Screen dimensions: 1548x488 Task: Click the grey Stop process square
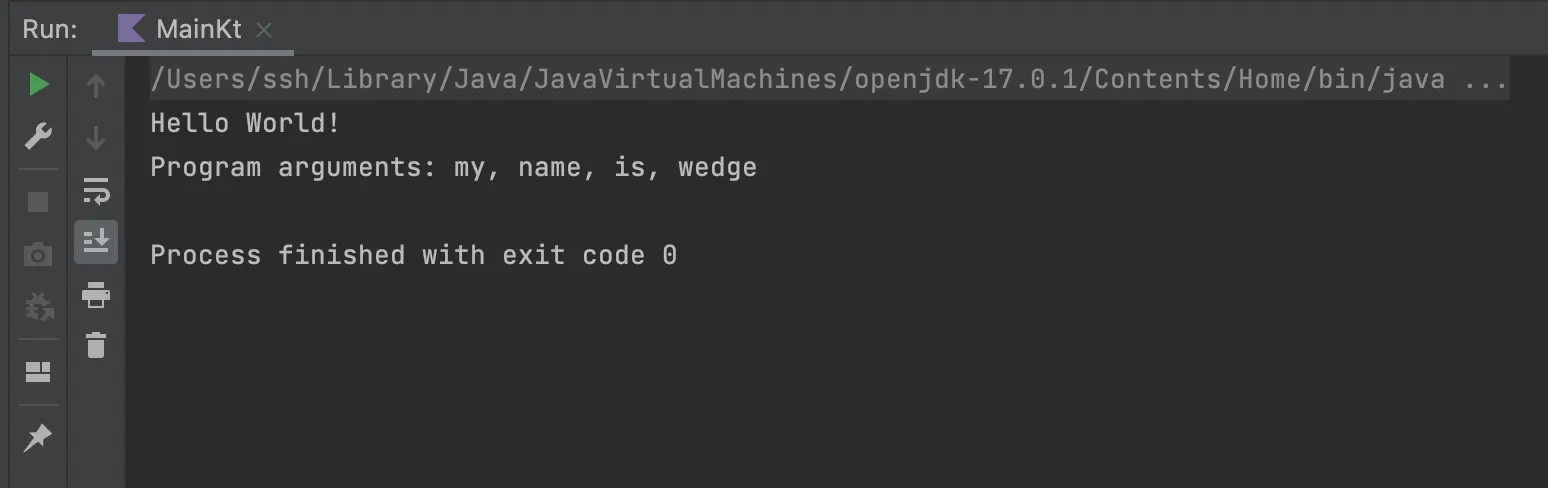[38, 202]
